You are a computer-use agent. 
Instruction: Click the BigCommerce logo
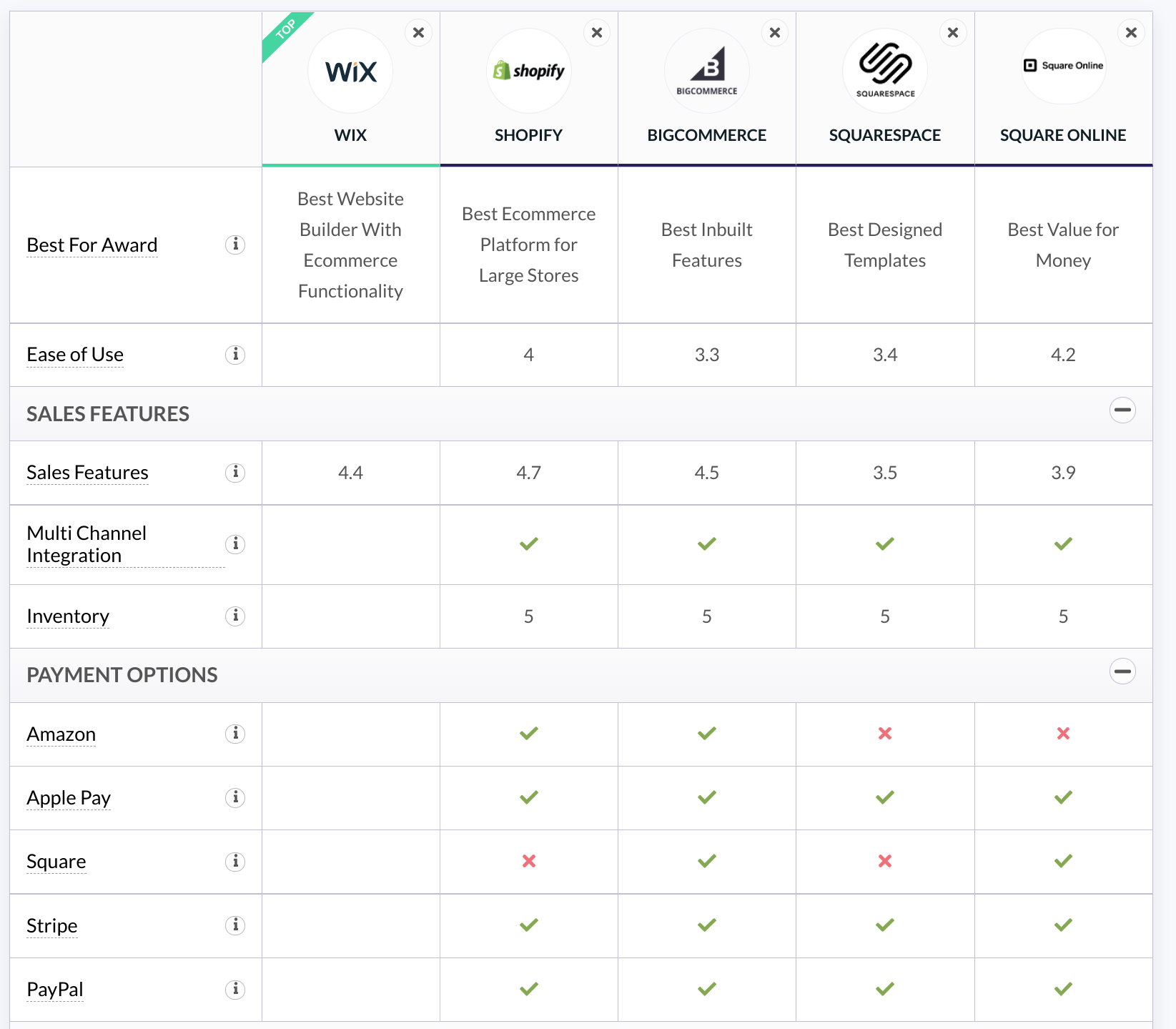[x=707, y=71]
